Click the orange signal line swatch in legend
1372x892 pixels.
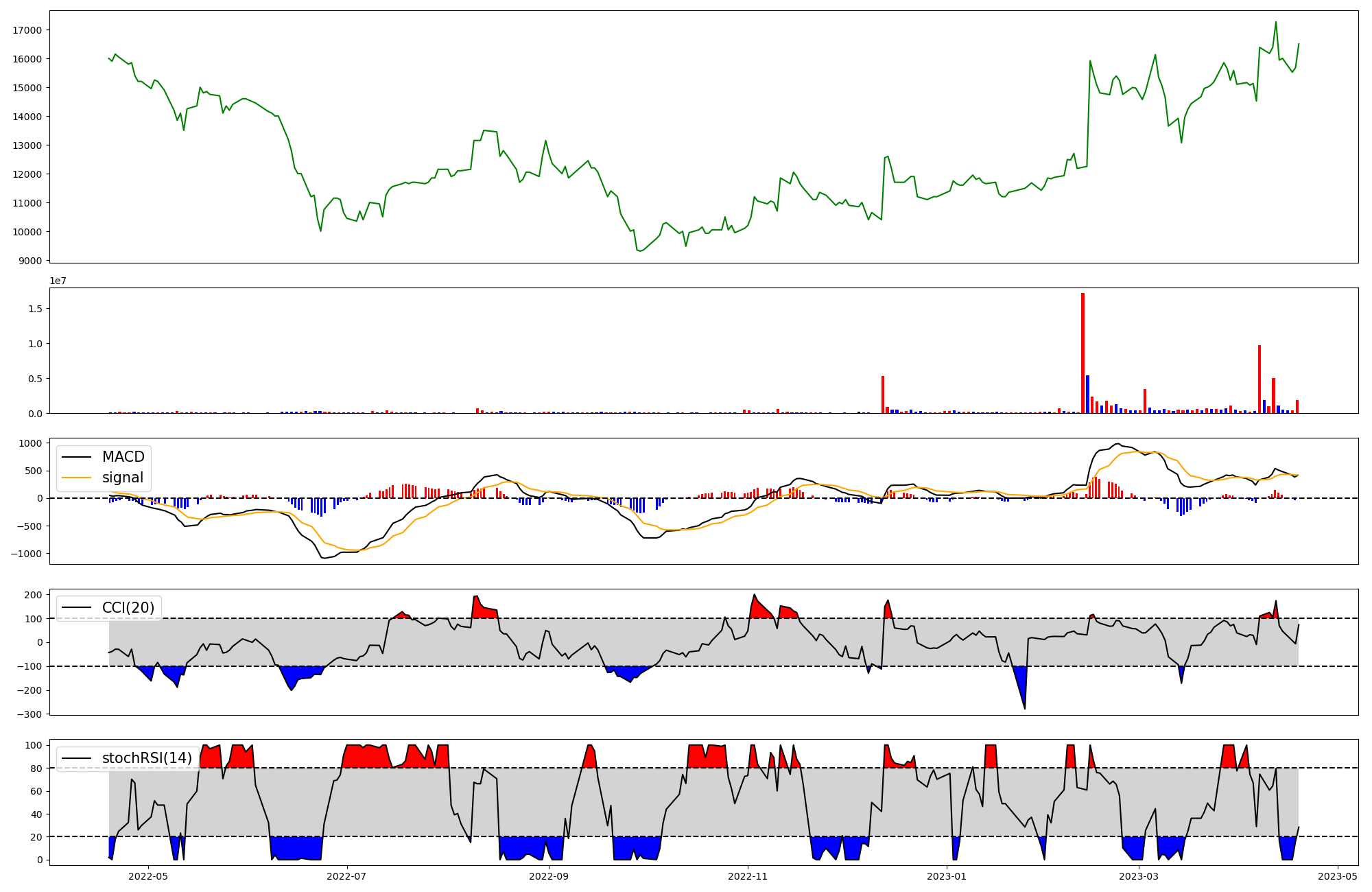pyautogui.click(x=77, y=478)
